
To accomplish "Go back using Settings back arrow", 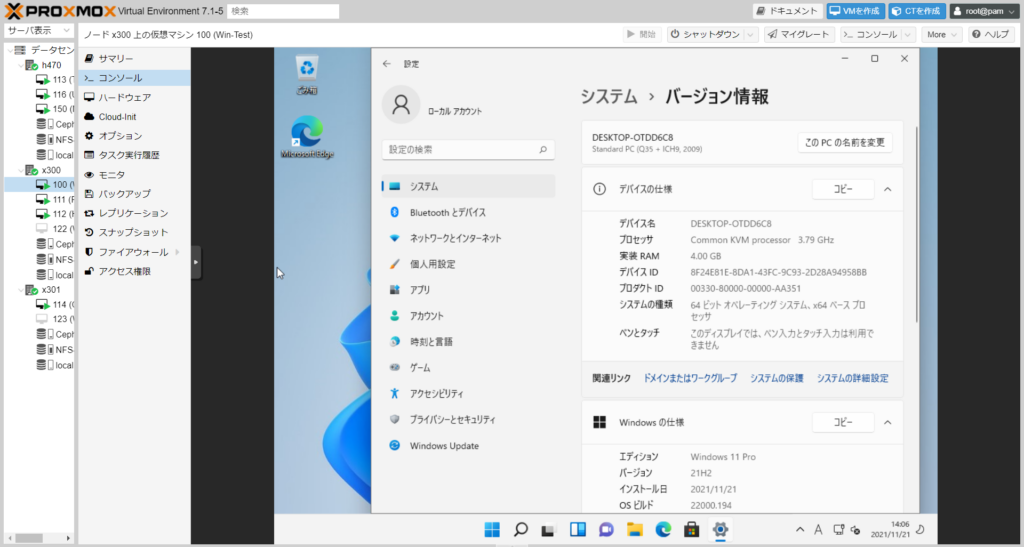I will [x=387, y=64].
